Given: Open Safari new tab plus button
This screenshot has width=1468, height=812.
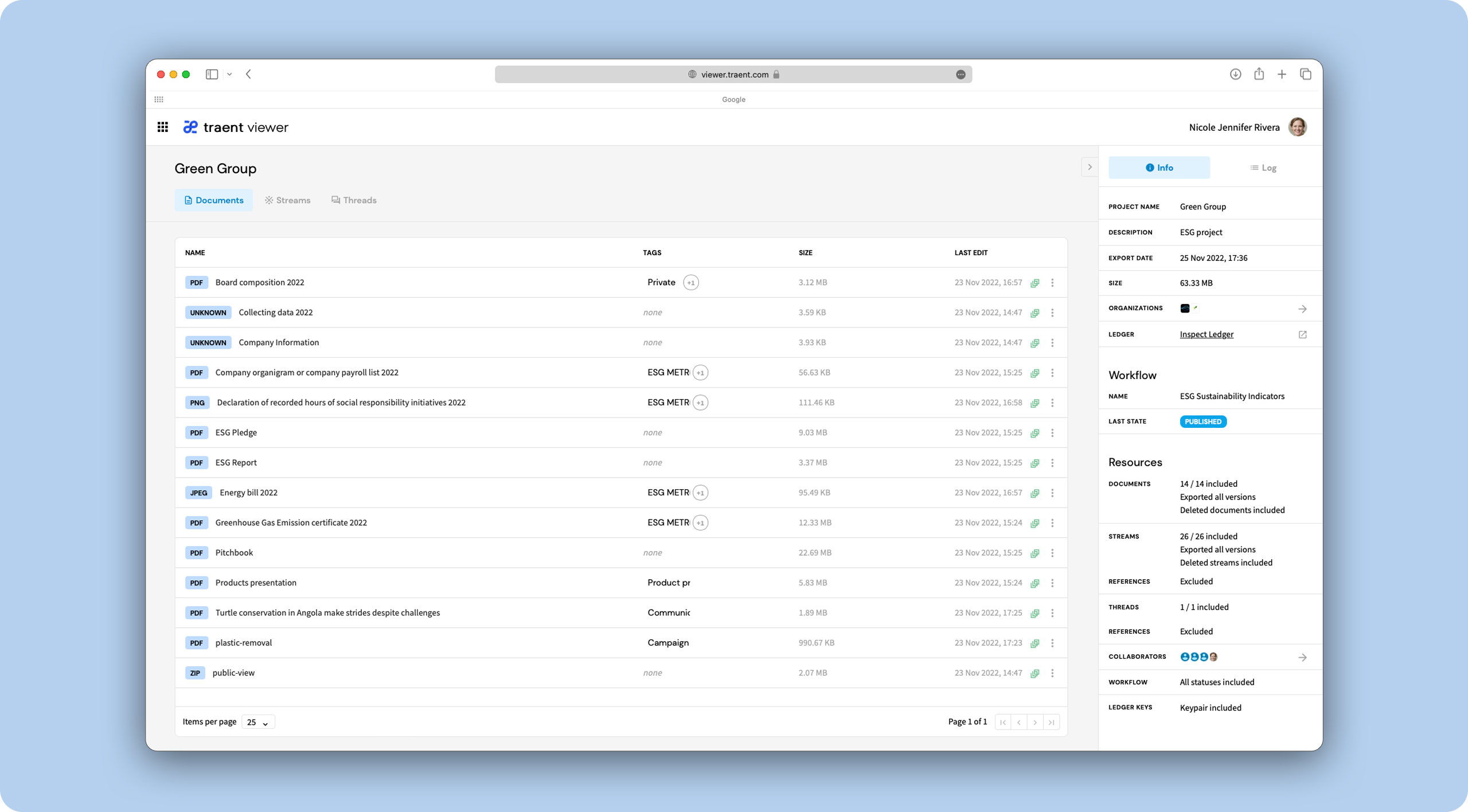Looking at the screenshot, I should tap(1282, 74).
